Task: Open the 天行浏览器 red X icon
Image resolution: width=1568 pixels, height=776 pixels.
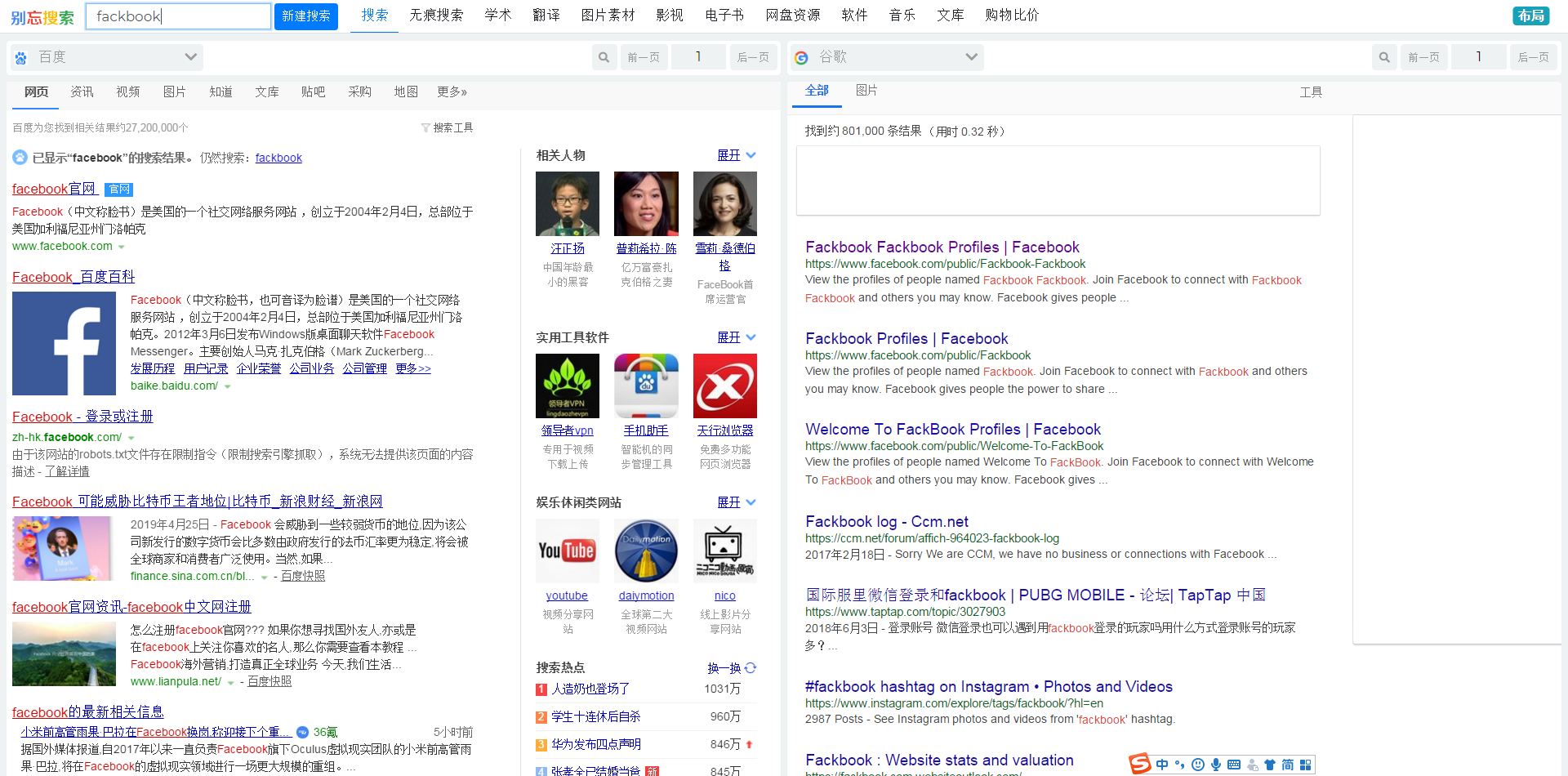Action: (725, 386)
